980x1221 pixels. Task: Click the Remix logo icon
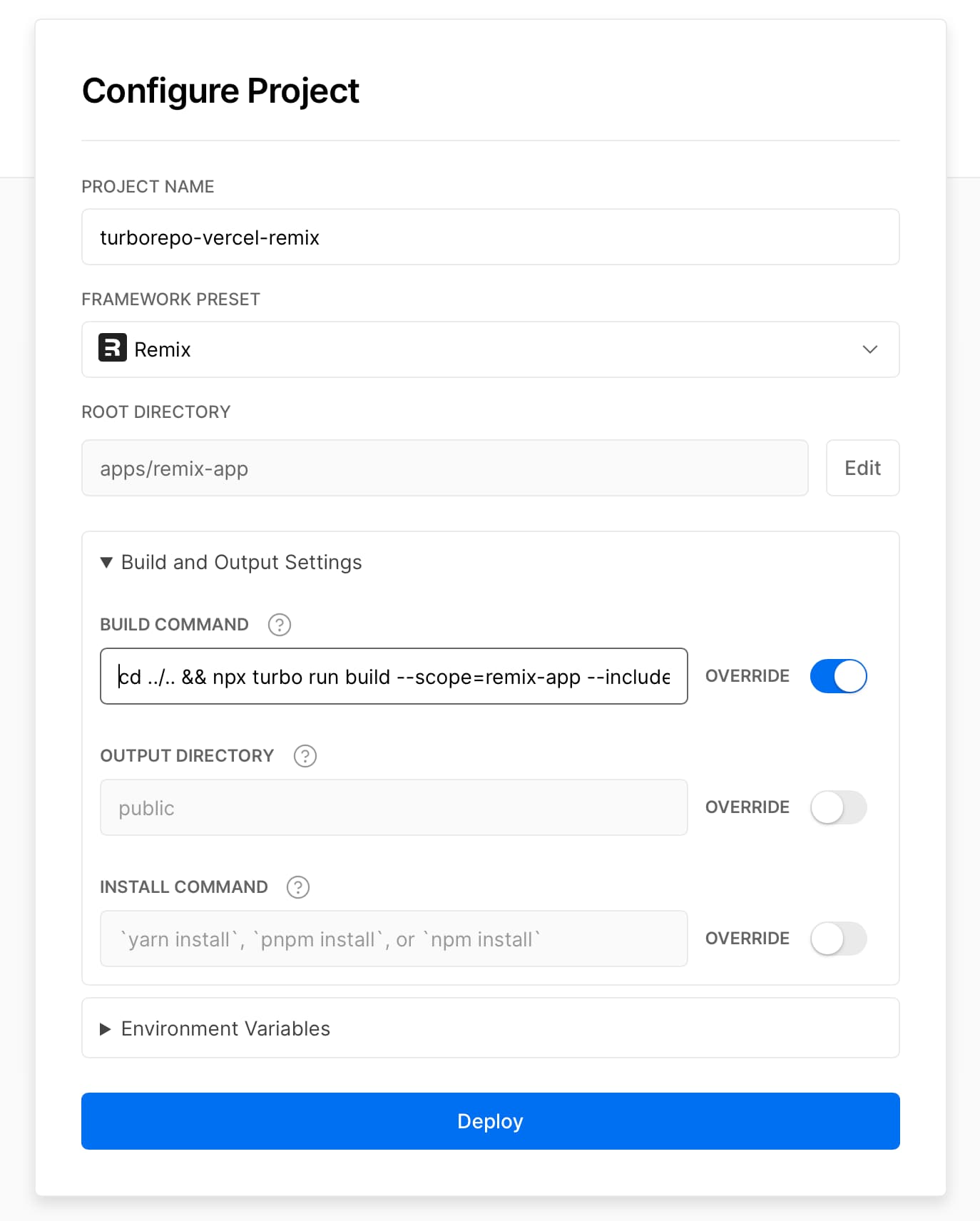click(x=113, y=348)
